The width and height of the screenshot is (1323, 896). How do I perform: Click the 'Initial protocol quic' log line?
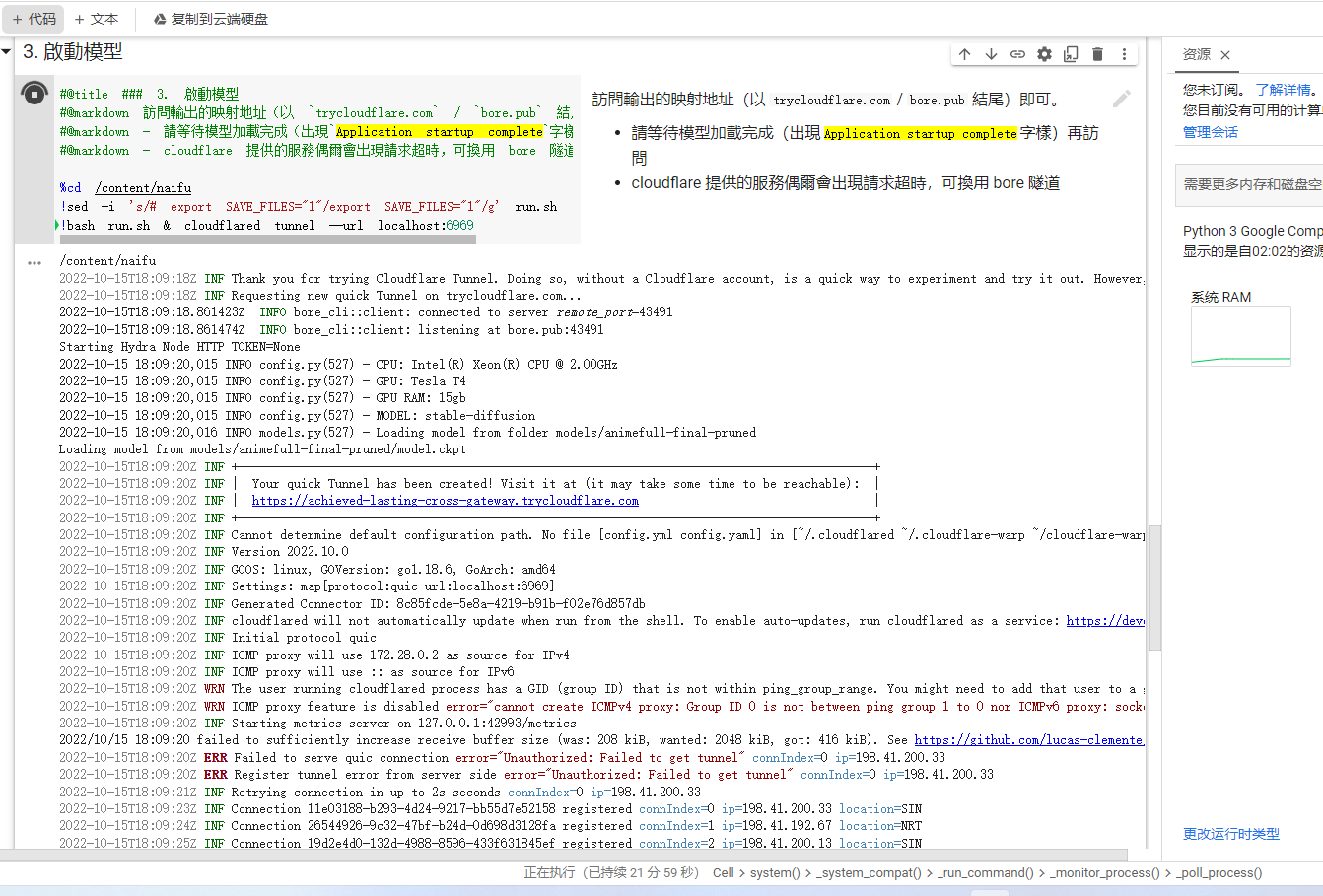click(218, 638)
